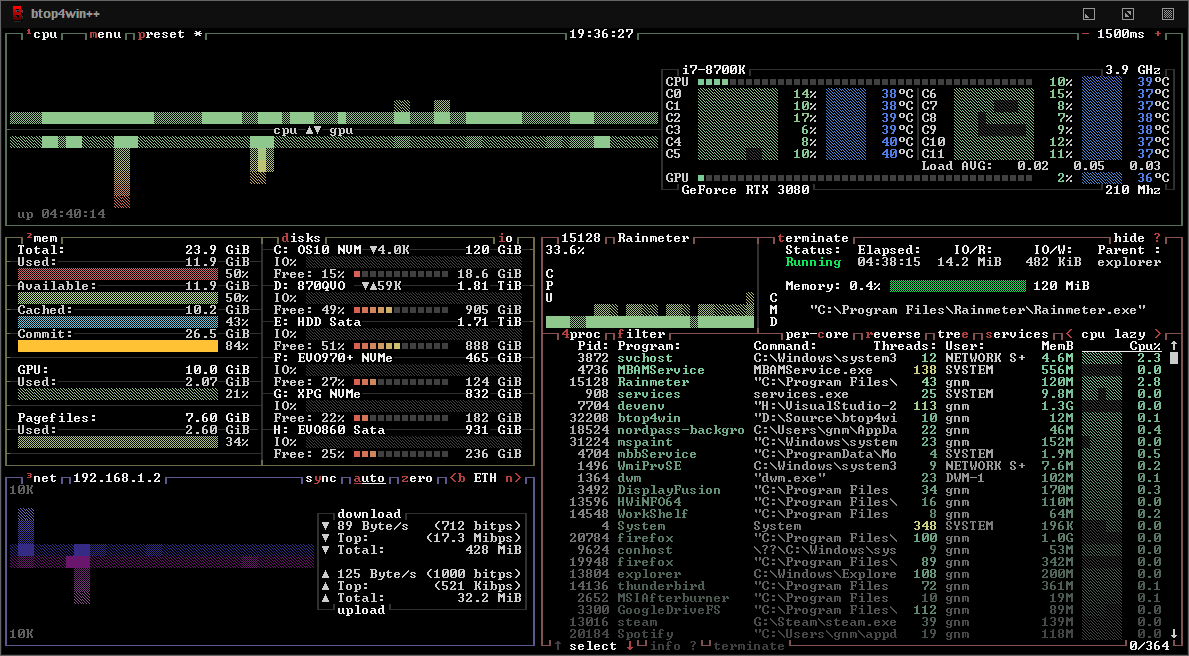Select the steam process row
1189x656 pixels.
[x=855, y=622]
